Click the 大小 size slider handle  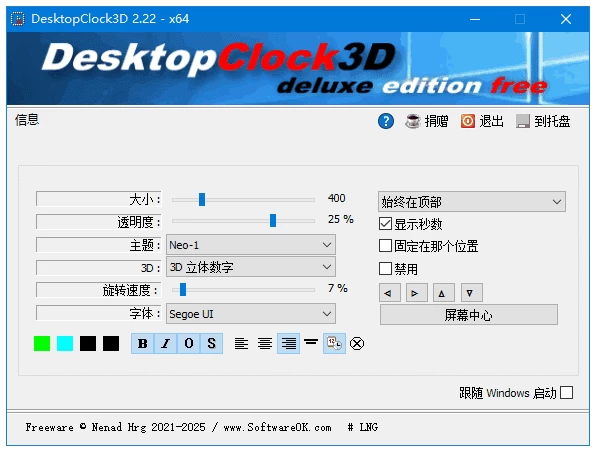click(x=202, y=199)
